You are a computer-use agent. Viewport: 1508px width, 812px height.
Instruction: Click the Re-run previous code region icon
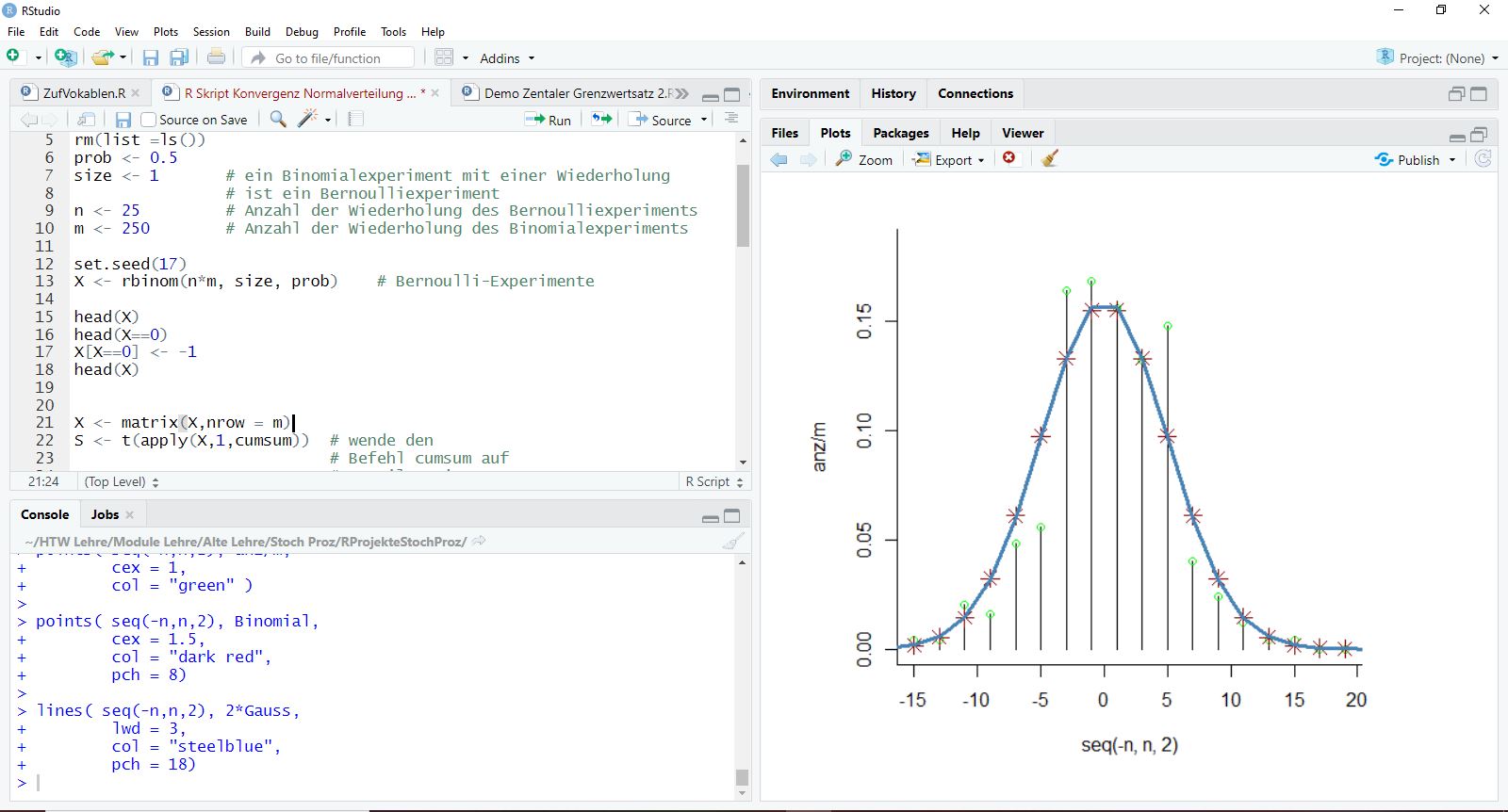point(601,119)
